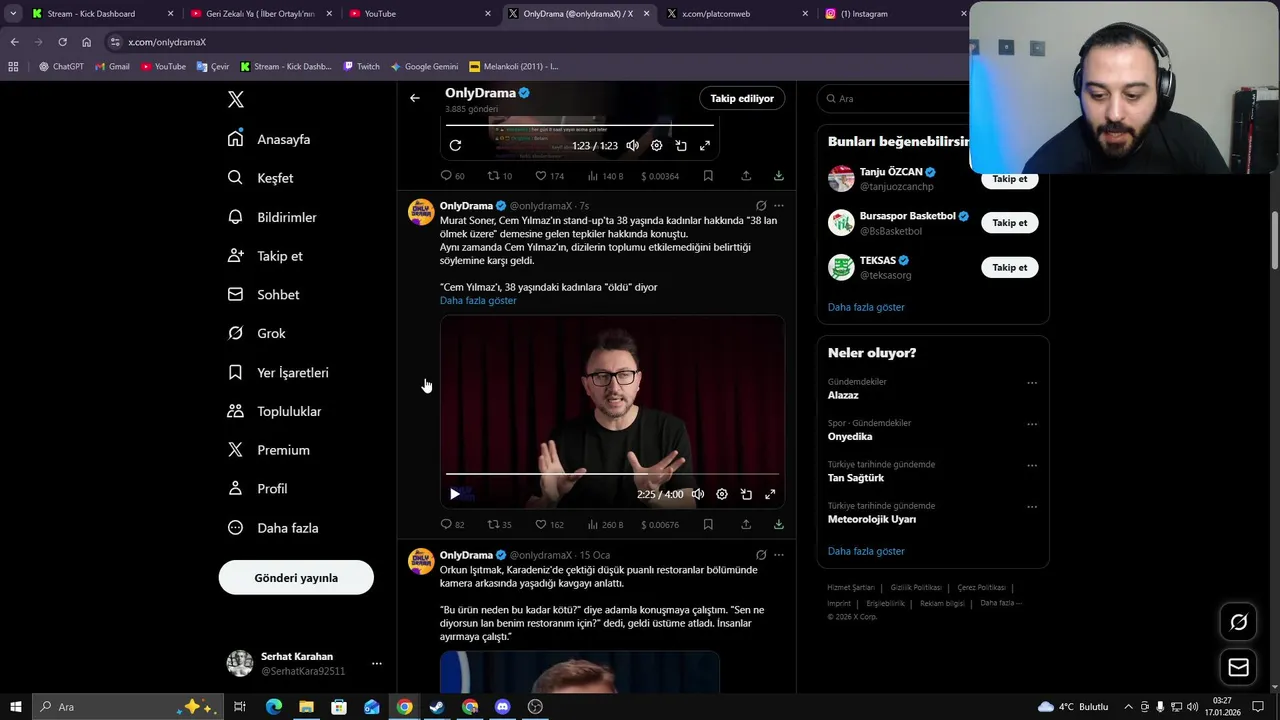Open more options on Murat Soner post
1280x720 pixels.
[x=779, y=206]
